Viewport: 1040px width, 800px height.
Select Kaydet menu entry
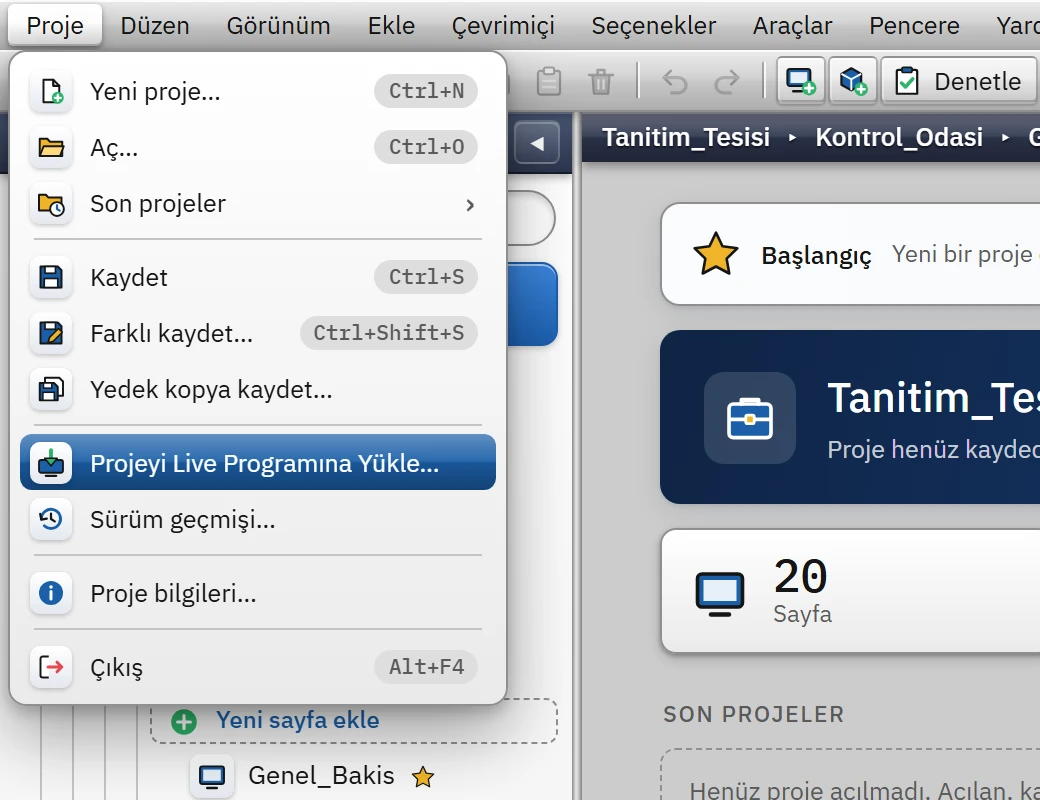click(258, 277)
